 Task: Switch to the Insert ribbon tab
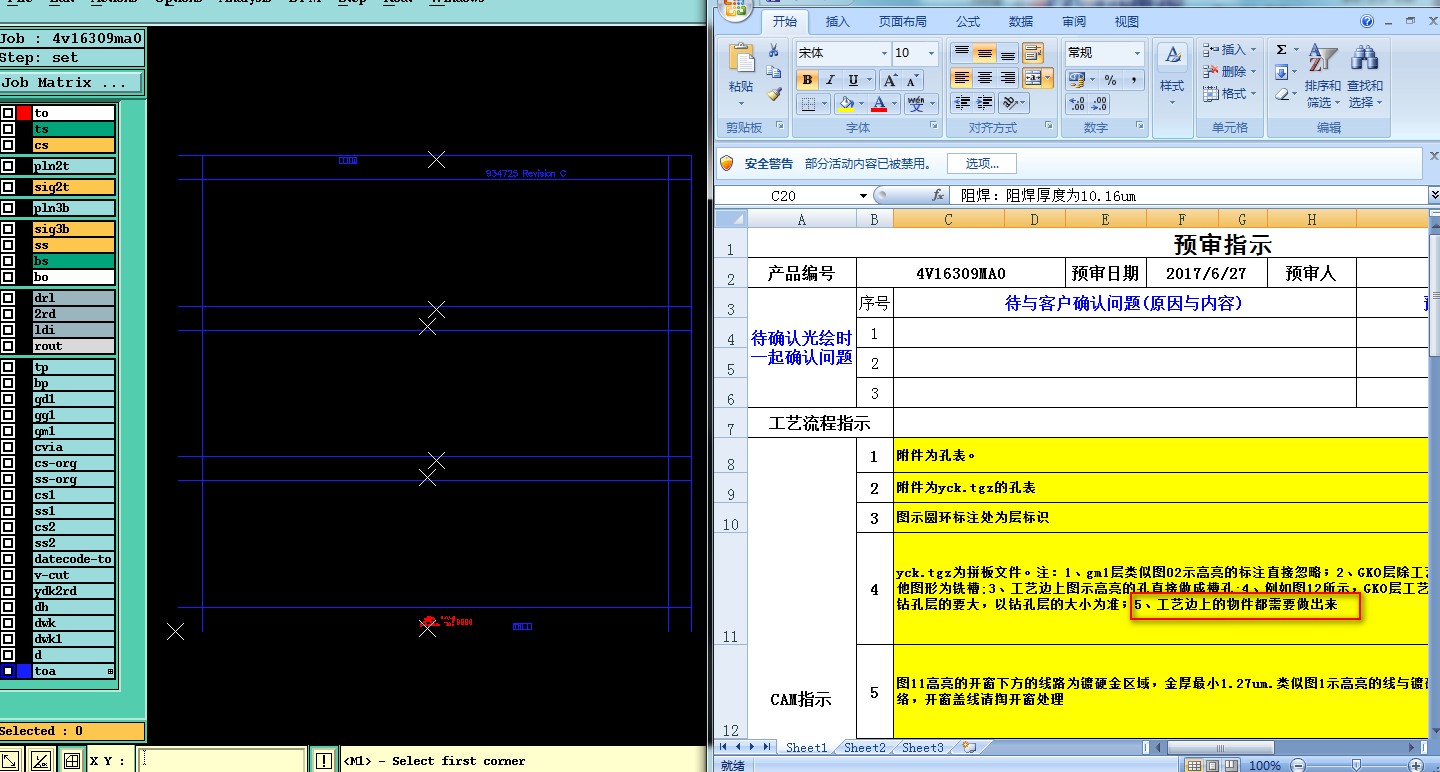[837, 22]
